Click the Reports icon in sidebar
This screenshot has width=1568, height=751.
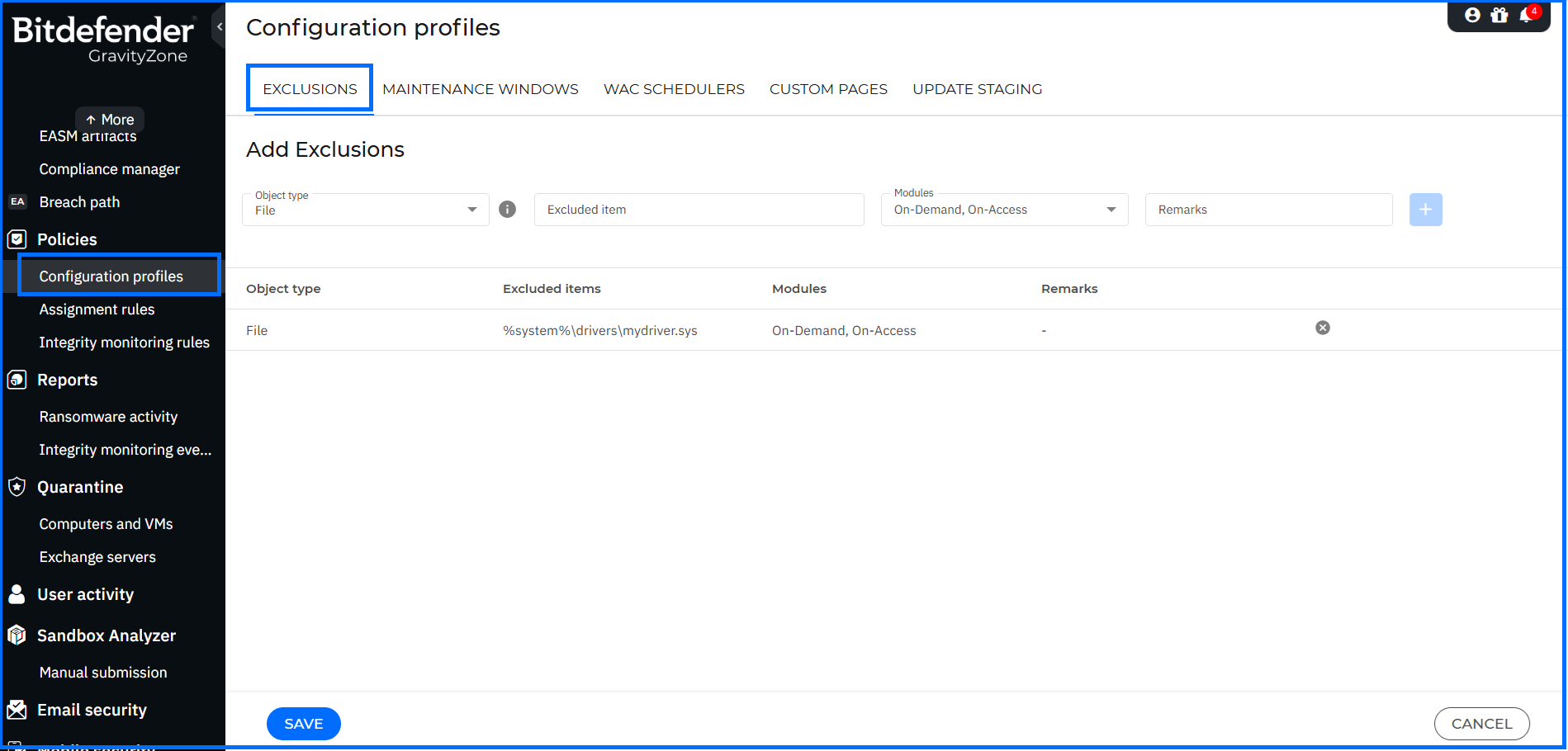(x=17, y=380)
